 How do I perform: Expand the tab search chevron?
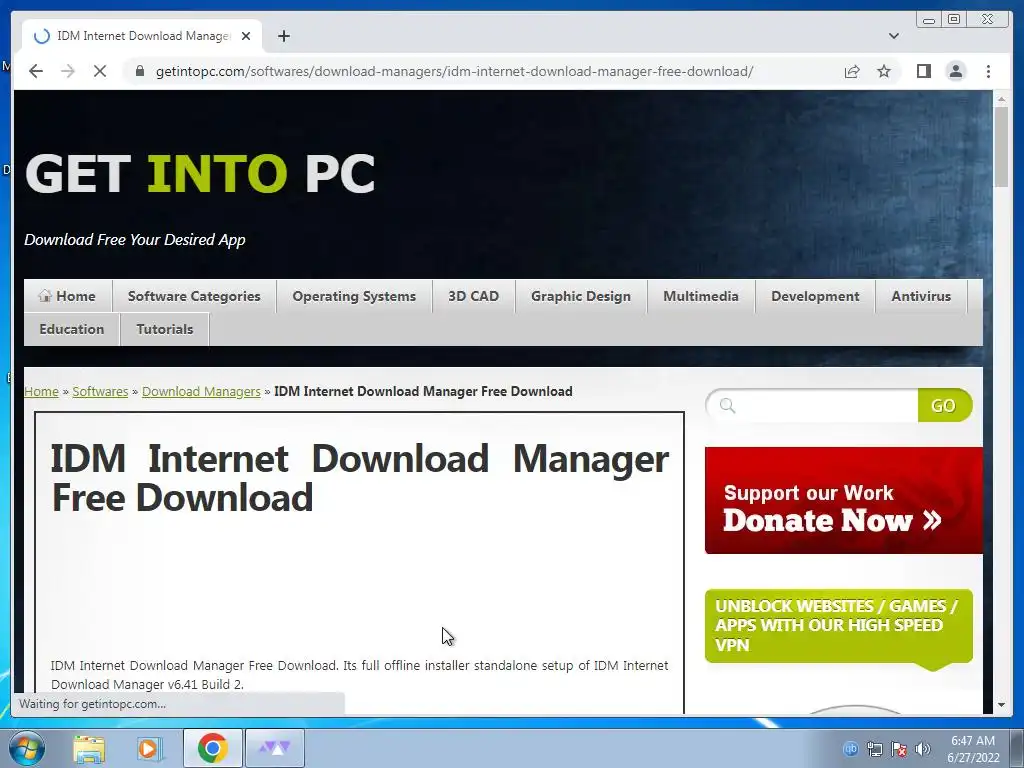(x=893, y=36)
